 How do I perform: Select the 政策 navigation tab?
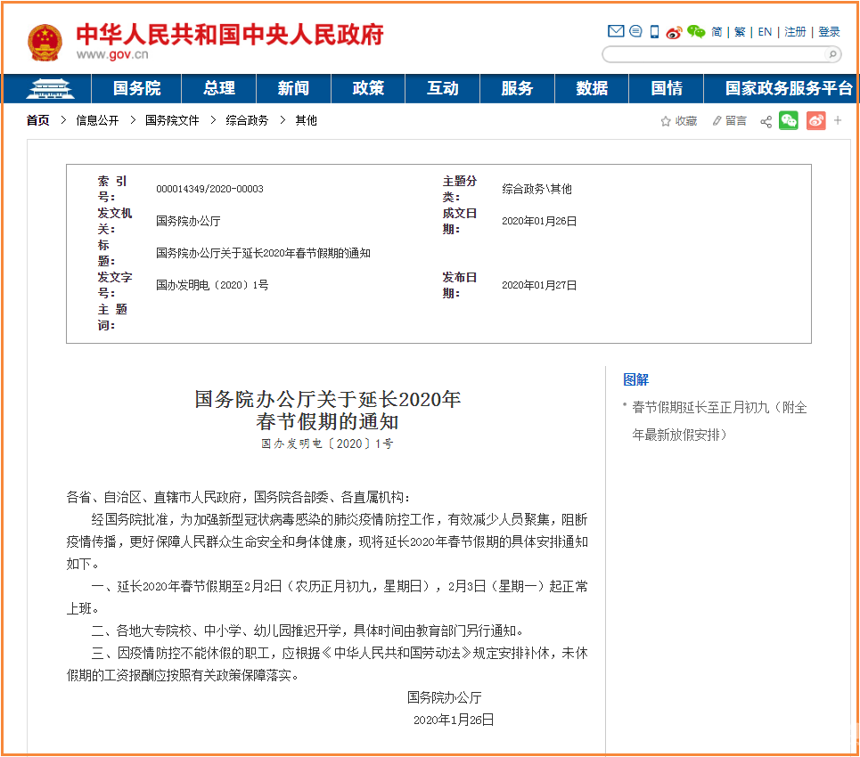(x=368, y=88)
